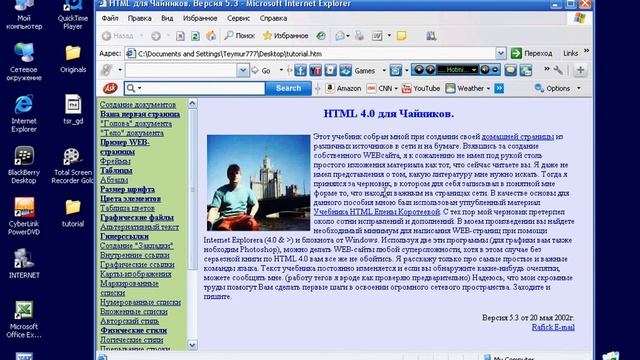Click the address bar path field
The width and height of the screenshot is (640, 360).
311,53
